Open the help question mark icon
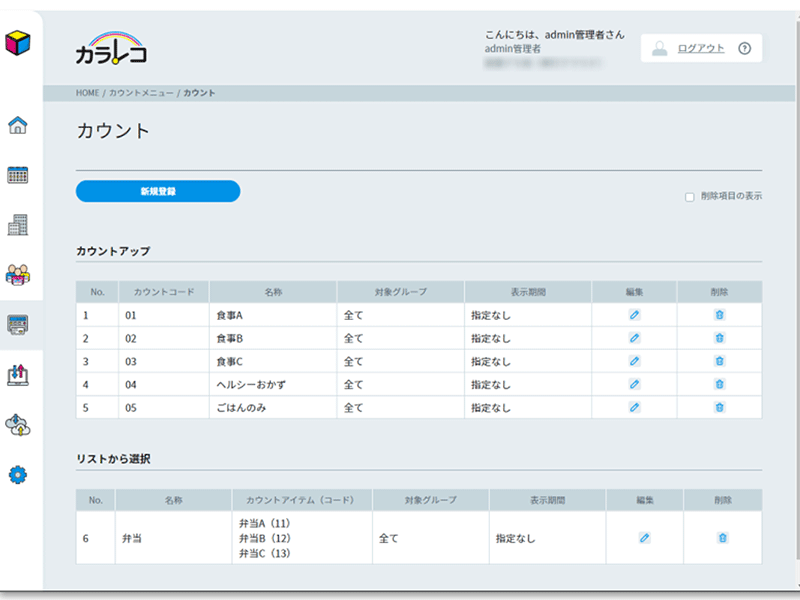Image resolution: width=800 pixels, height=600 pixels. point(744,48)
